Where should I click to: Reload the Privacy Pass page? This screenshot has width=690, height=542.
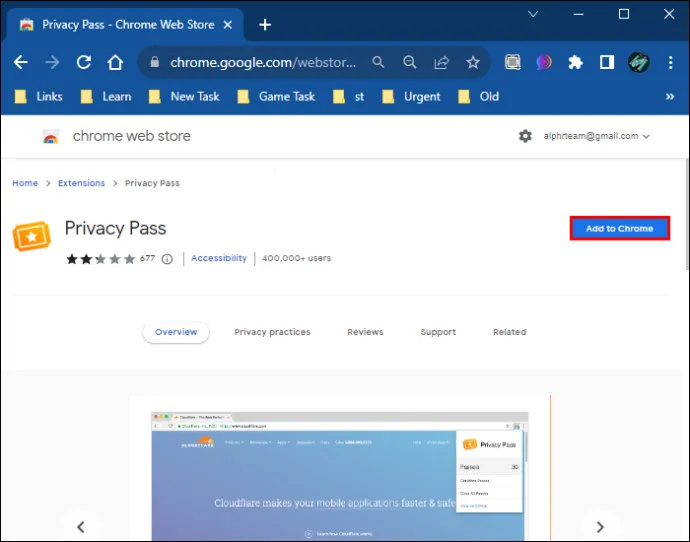(84, 62)
